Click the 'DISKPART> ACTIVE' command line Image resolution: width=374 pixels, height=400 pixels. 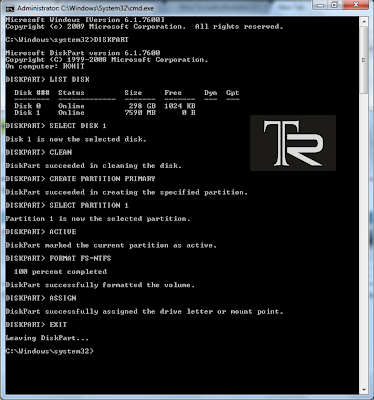coord(41,232)
